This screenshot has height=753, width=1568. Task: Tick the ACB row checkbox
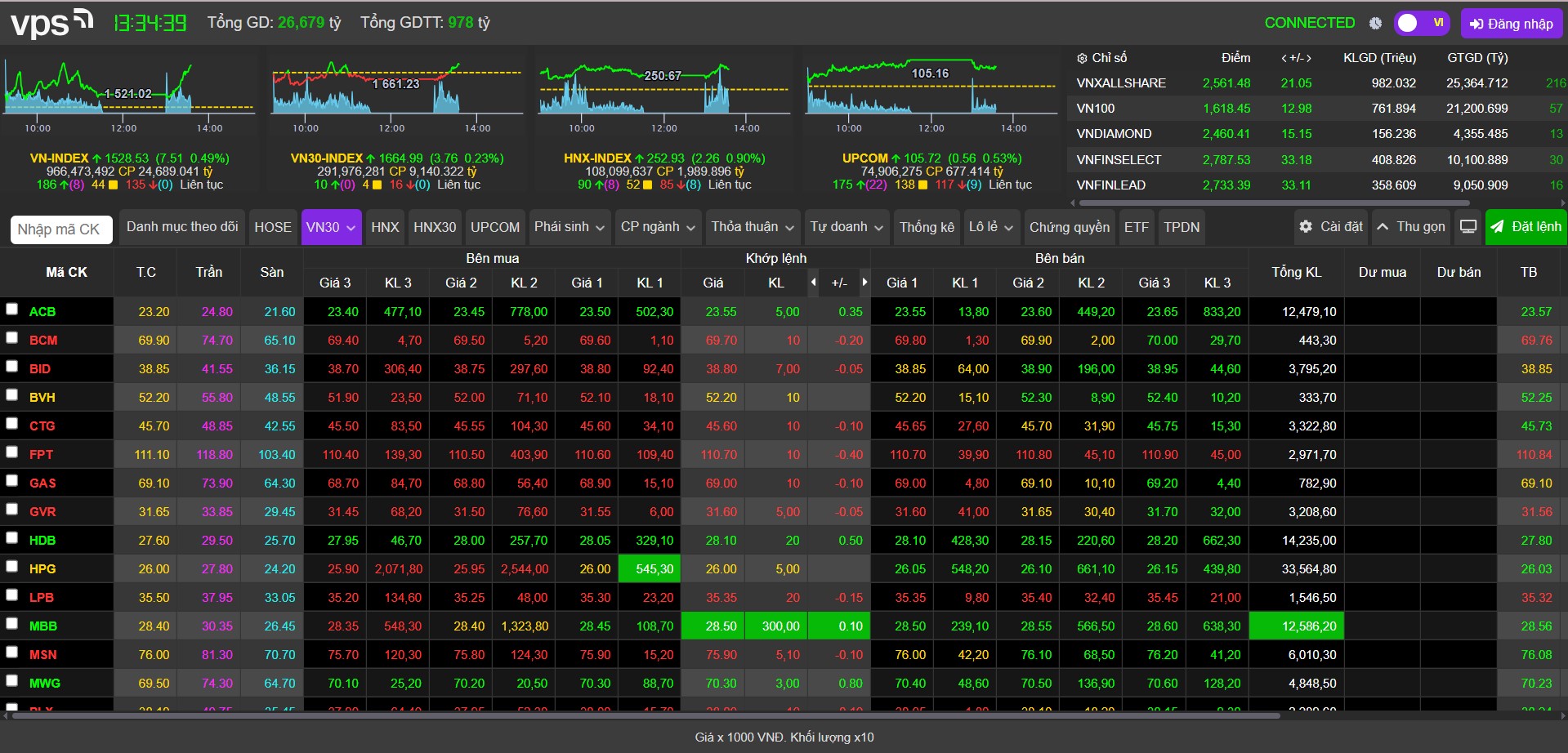pyautogui.click(x=11, y=309)
